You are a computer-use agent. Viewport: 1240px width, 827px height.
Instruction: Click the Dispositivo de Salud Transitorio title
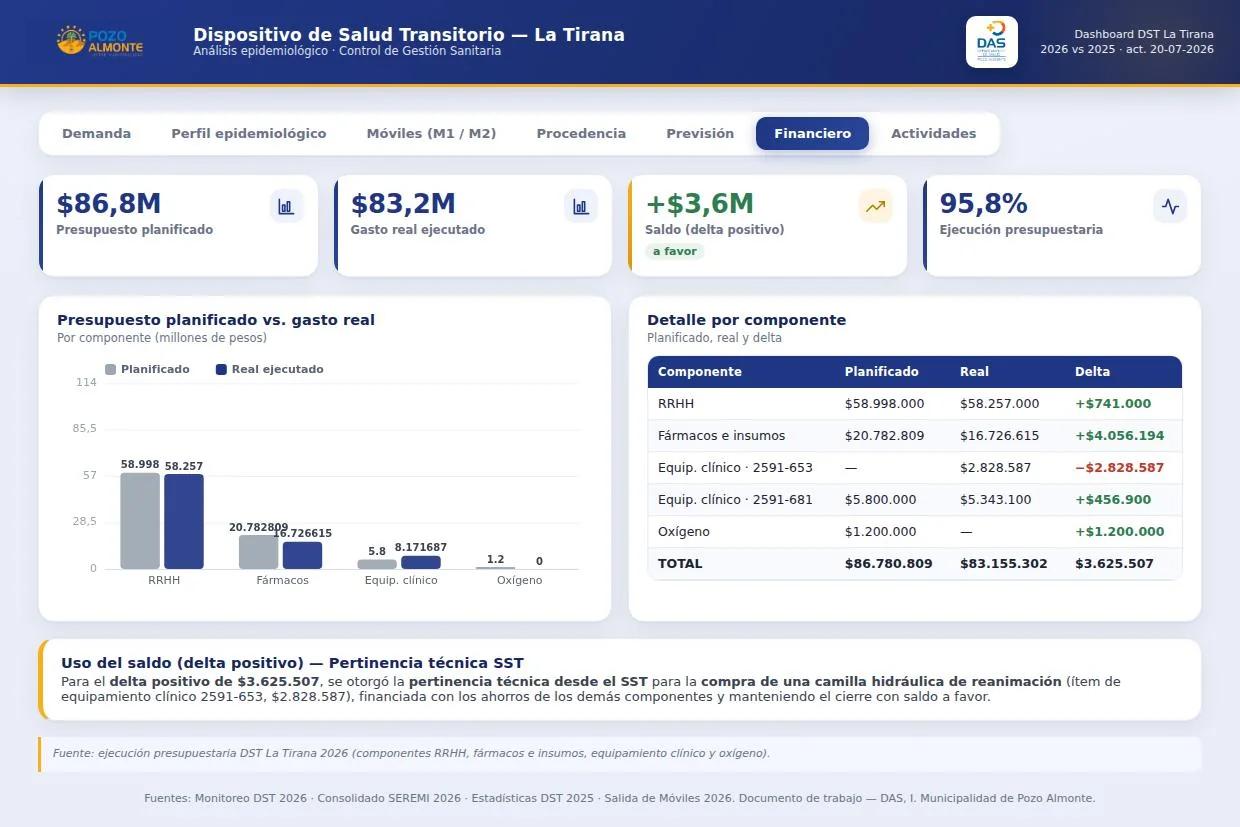[x=409, y=35]
